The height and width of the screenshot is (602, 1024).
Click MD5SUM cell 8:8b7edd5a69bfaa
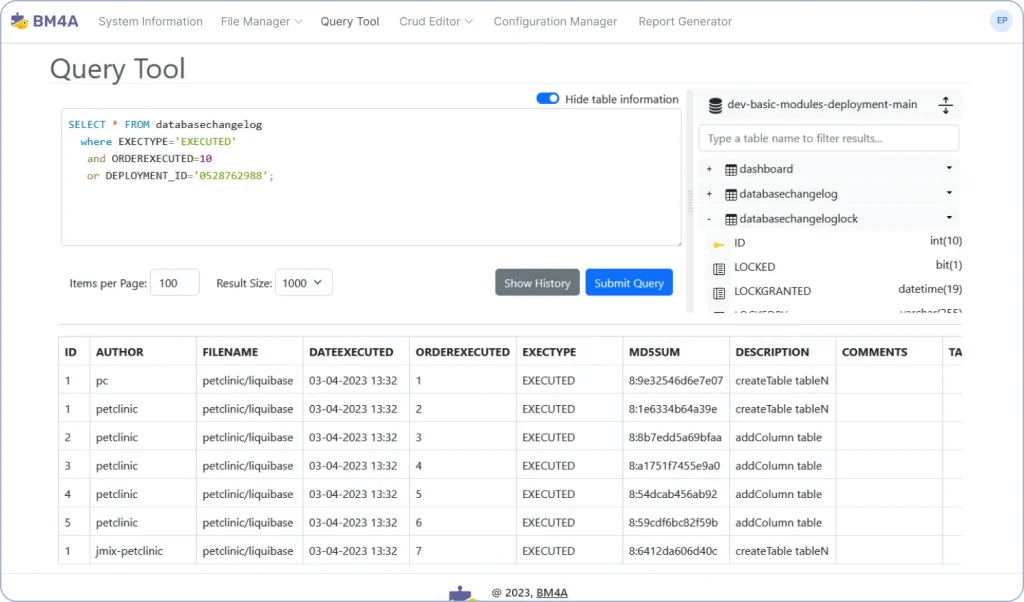pyautogui.click(x=675, y=437)
